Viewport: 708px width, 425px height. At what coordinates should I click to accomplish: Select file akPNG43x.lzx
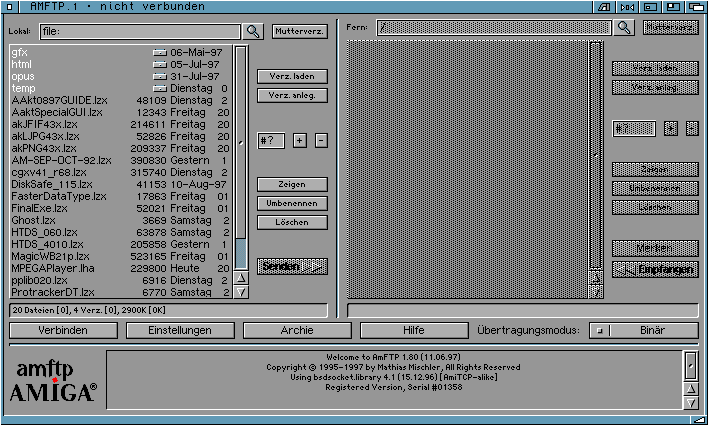121,148
